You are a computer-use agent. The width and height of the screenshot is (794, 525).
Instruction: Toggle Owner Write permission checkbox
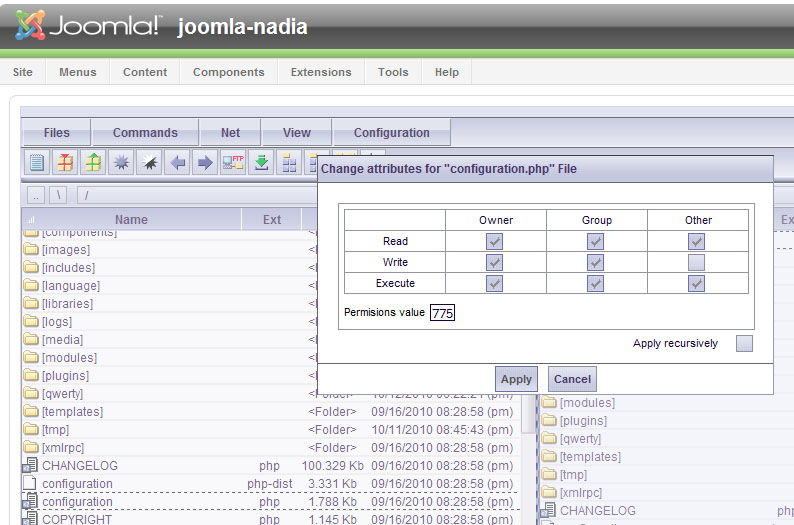point(494,262)
